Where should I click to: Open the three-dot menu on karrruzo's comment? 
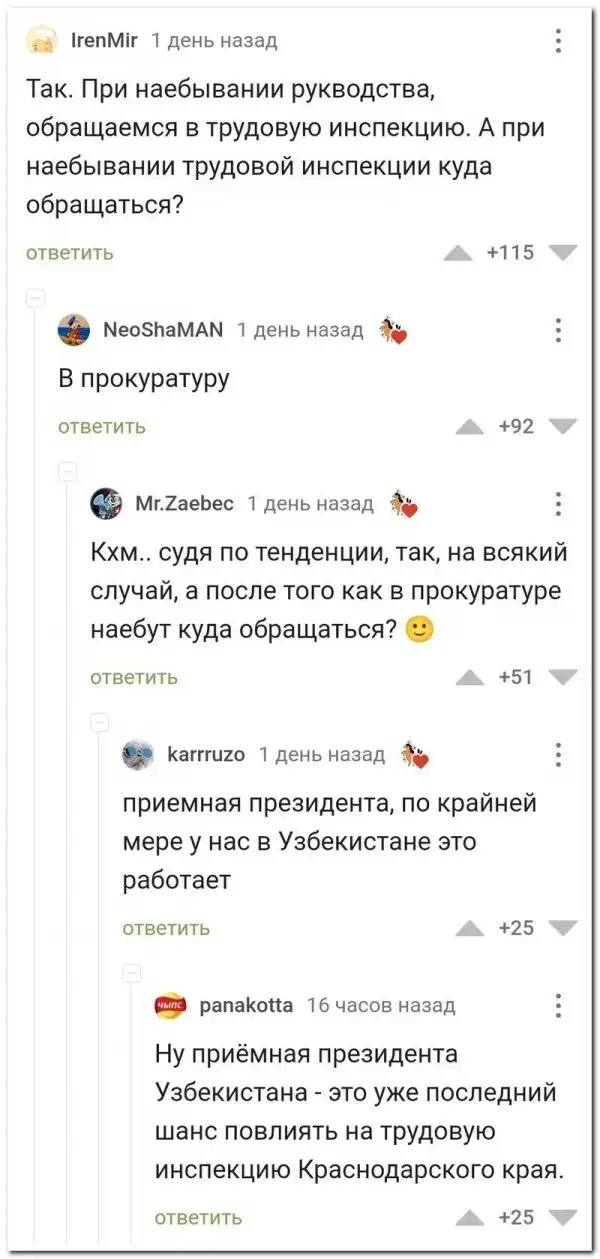pos(558,754)
